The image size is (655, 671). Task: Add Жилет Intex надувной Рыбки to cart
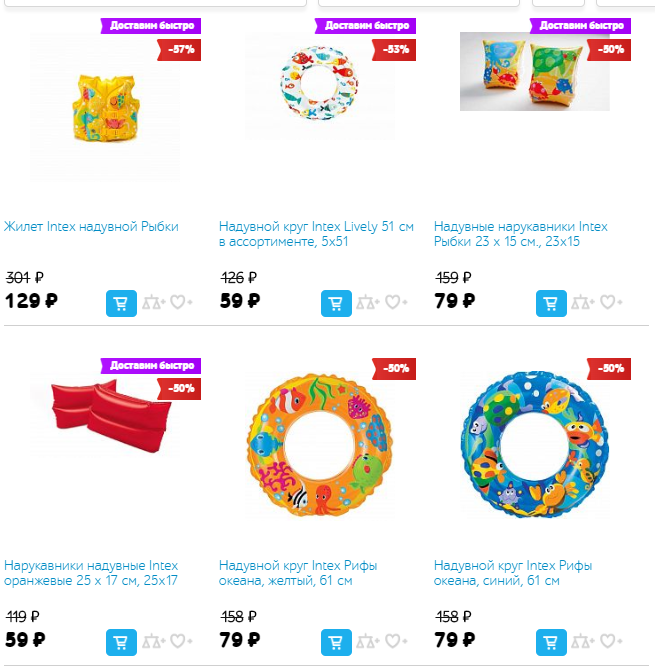[x=121, y=303]
